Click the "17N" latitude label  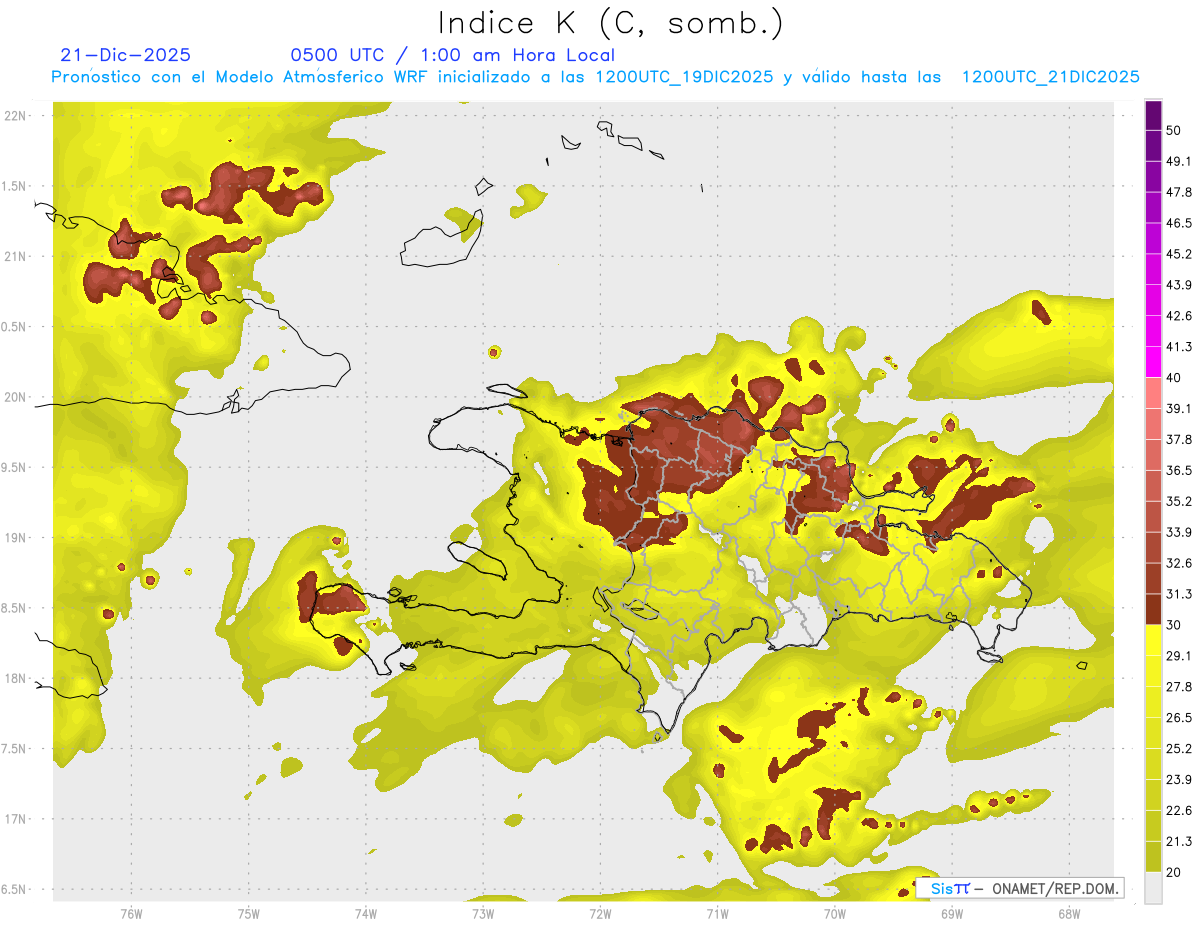[17, 819]
